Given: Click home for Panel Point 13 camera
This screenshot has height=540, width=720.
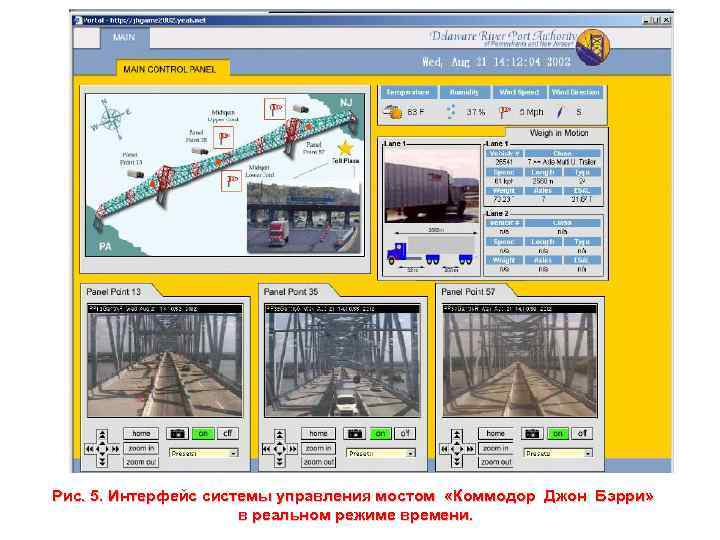Looking at the screenshot, I should tap(141, 433).
